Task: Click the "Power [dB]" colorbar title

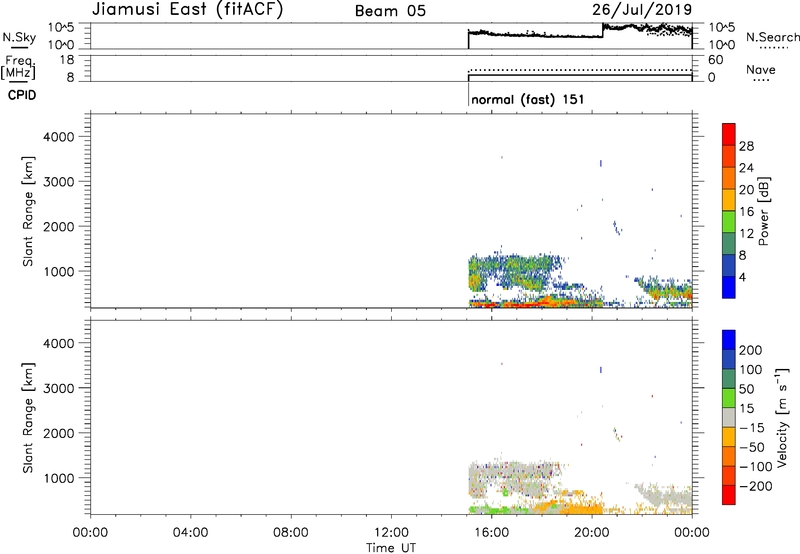Action: 763,211
